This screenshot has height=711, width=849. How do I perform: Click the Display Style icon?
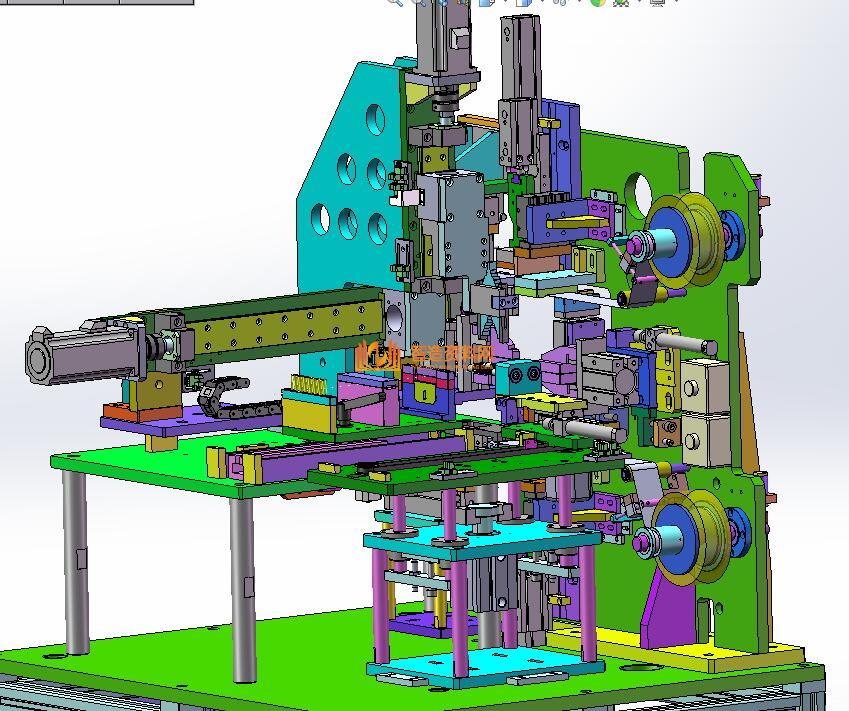click(x=521, y=2)
